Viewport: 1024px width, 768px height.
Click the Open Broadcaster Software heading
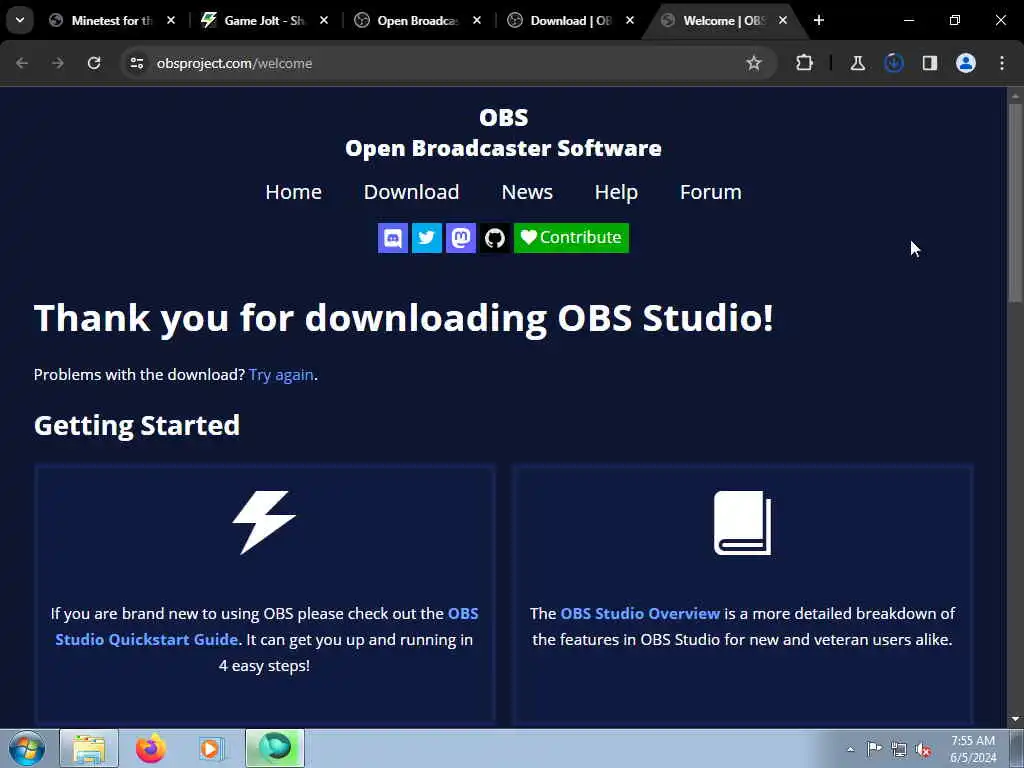tap(504, 148)
